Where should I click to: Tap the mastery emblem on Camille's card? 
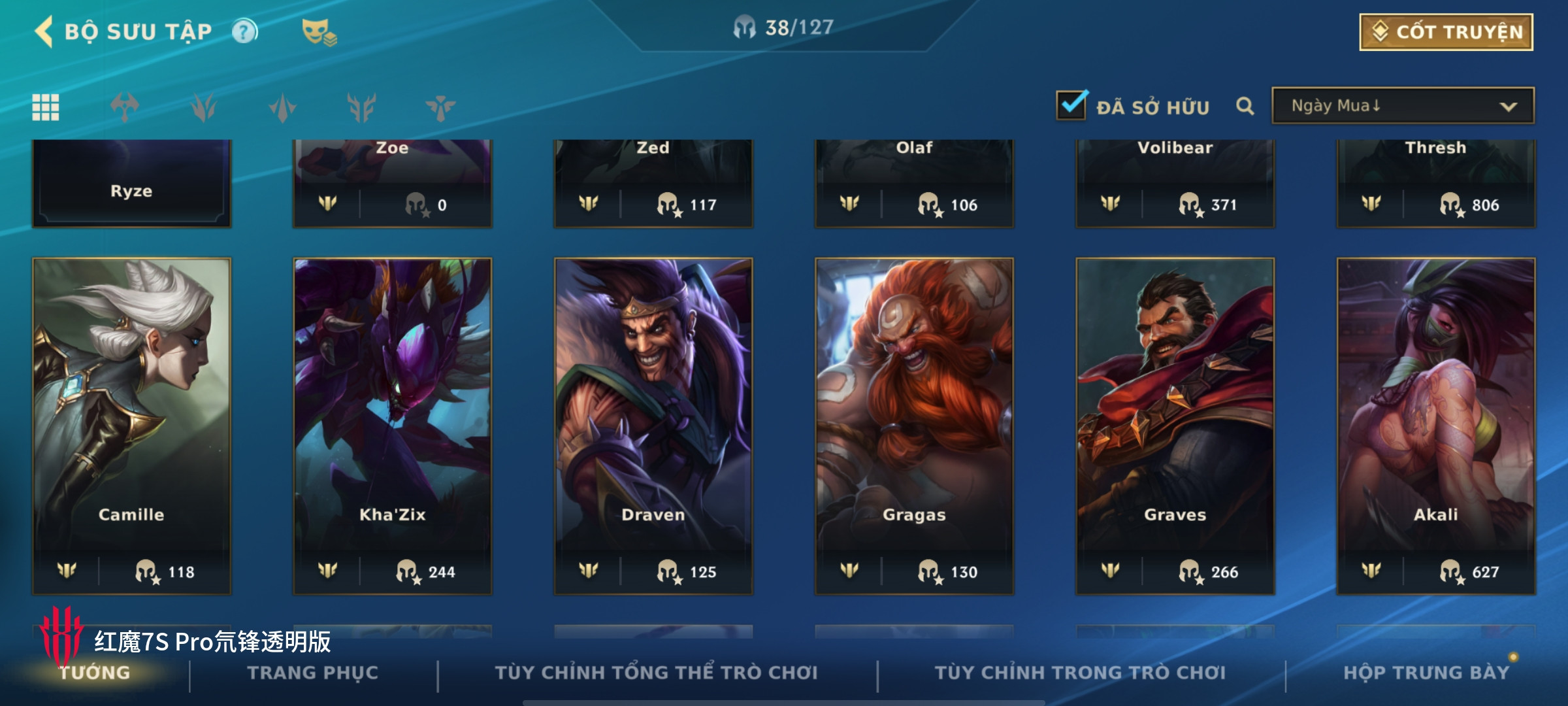[67, 571]
